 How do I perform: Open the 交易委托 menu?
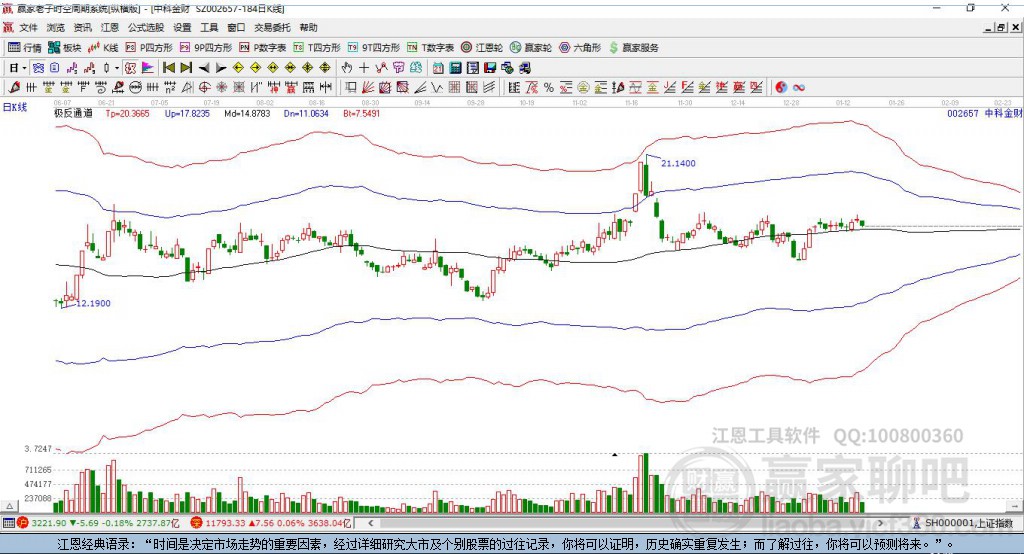(x=272, y=27)
